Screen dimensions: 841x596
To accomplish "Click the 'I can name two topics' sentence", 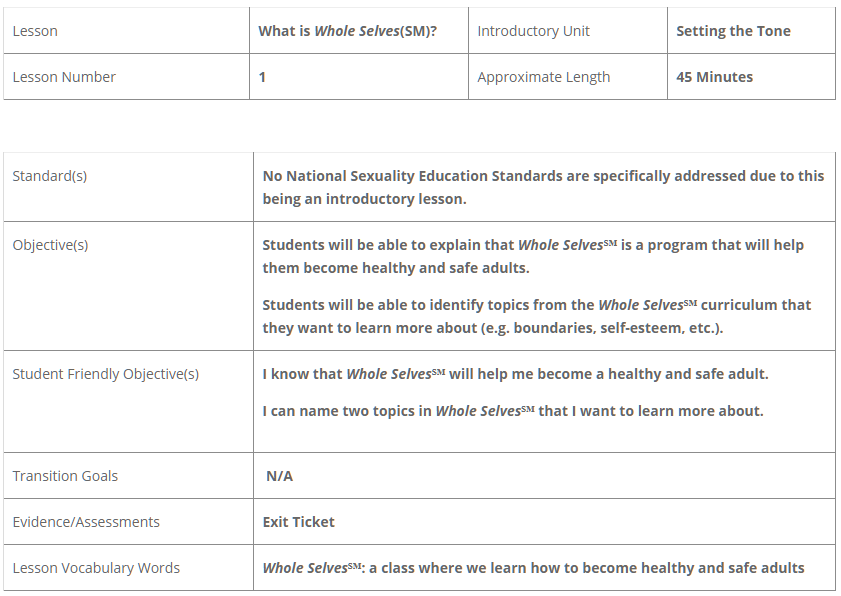I will coord(512,411).
